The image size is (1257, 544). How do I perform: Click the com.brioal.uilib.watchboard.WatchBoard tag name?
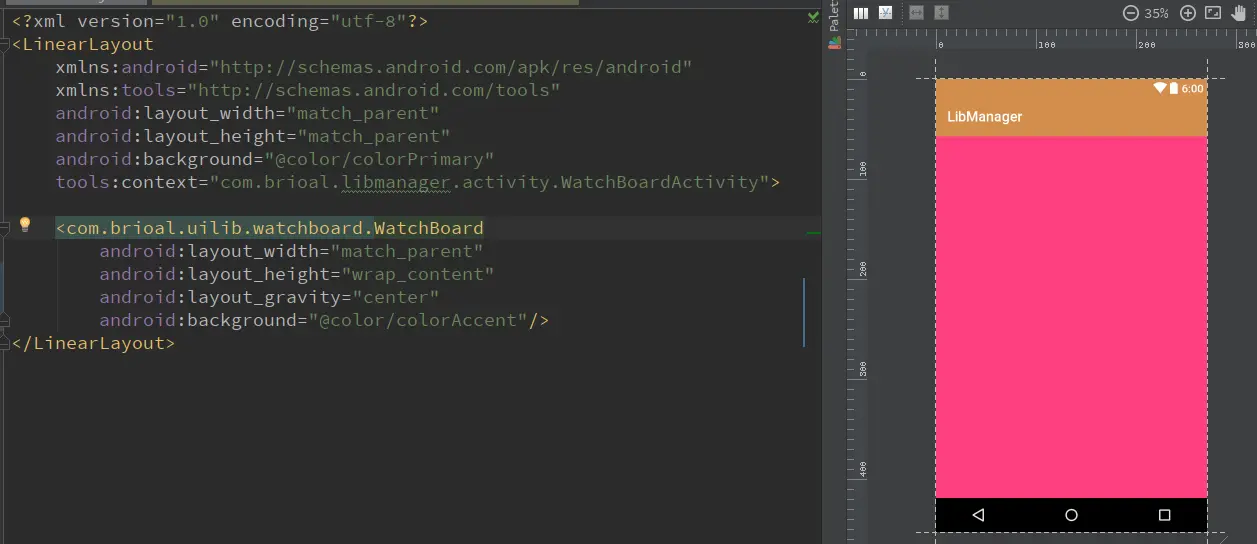[275, 228]
